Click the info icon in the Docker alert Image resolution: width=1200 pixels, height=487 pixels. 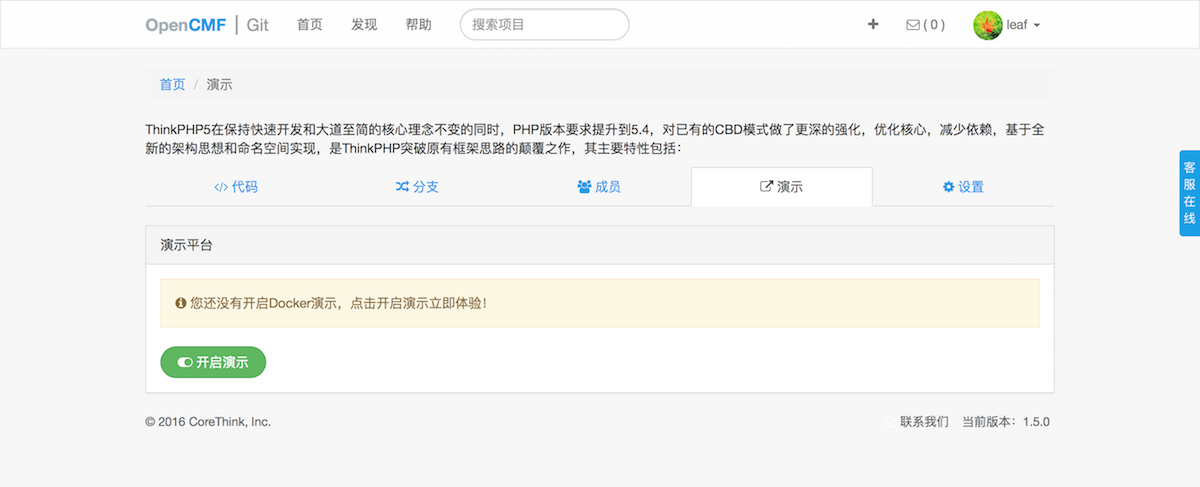click(181, 302)
